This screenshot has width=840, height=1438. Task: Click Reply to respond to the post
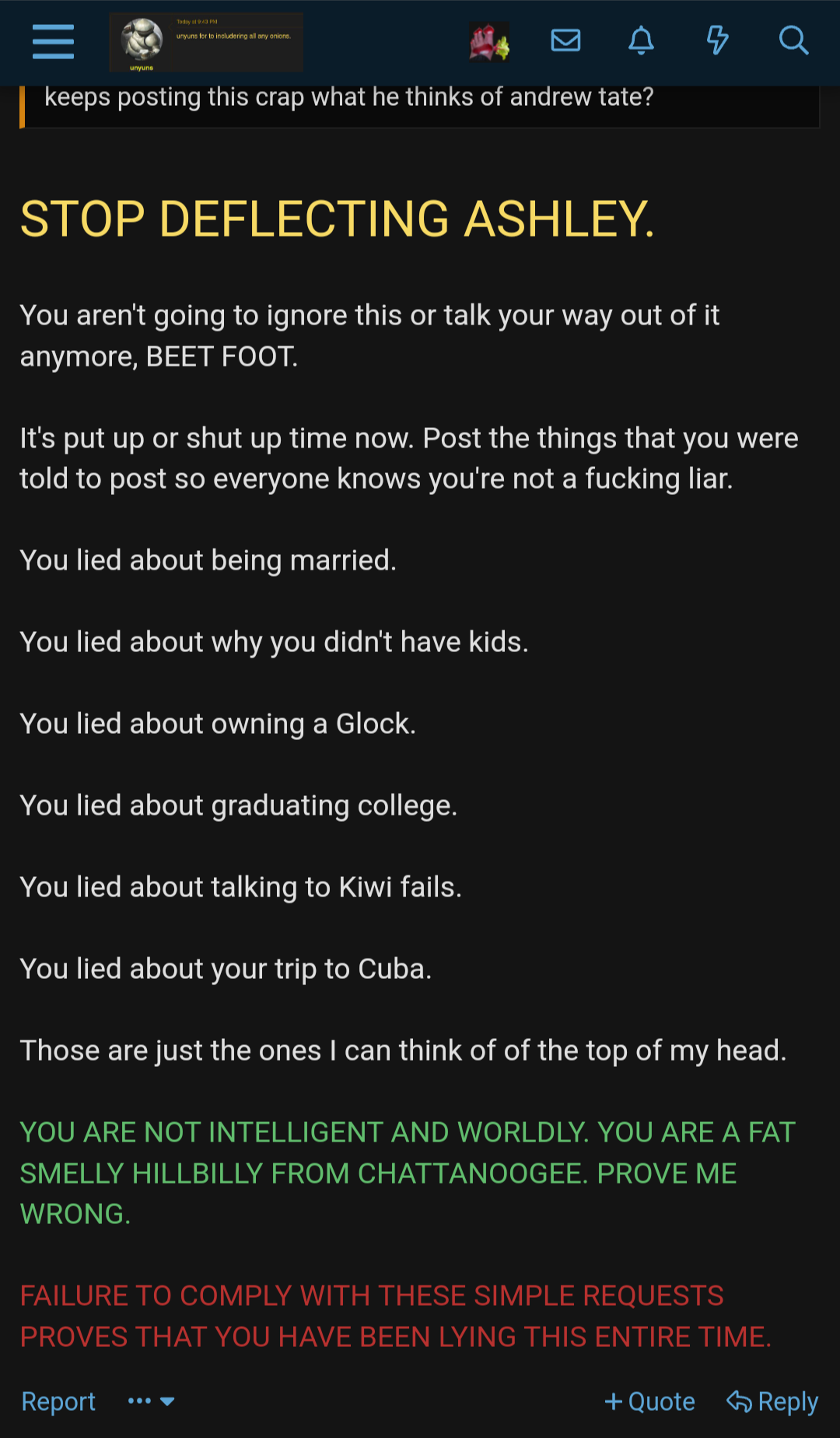772,1401
